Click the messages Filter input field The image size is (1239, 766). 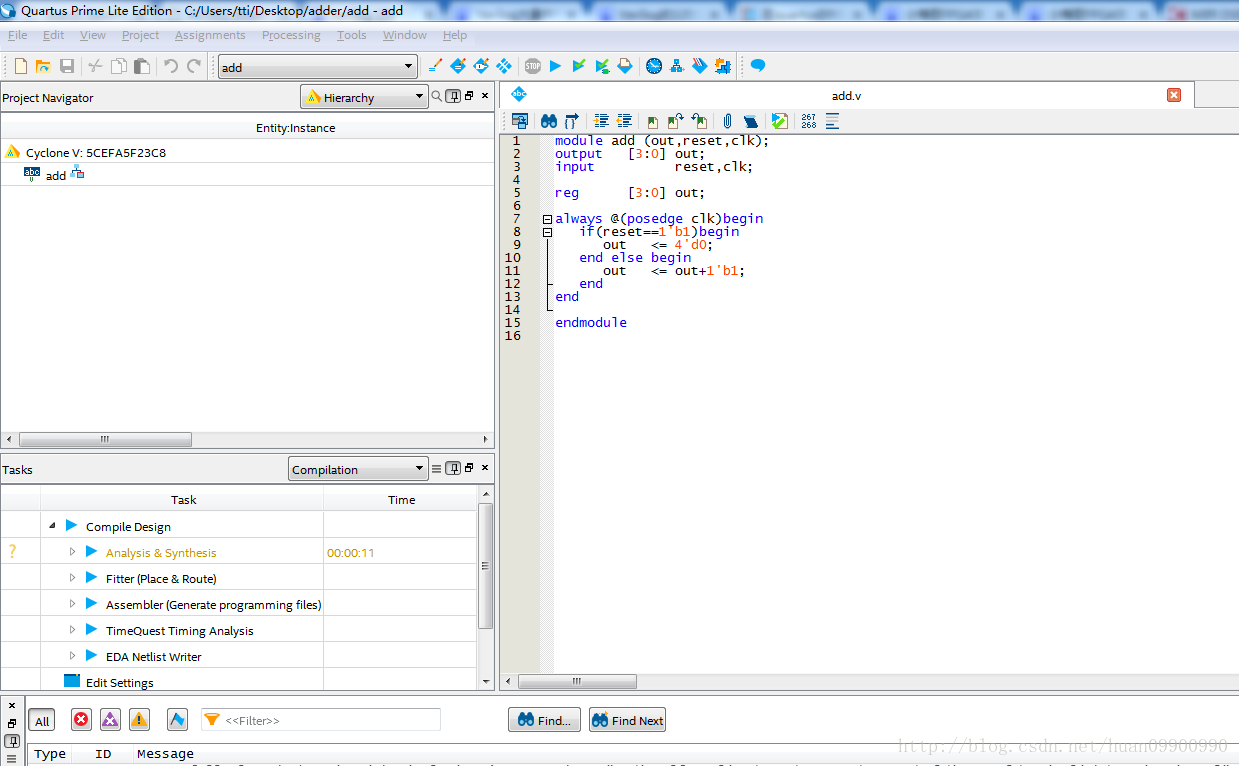[321, 720]
